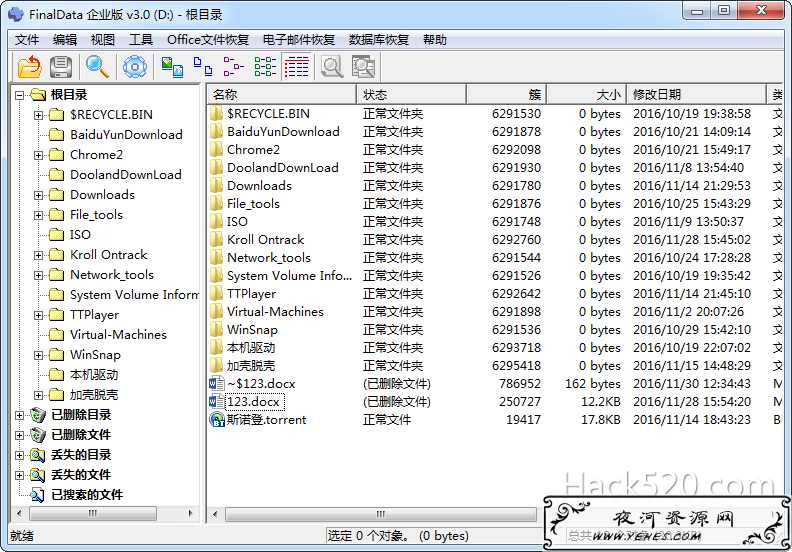Expand the $RECYCLE.BIN tree node
Viewport: 792px width, 552px height.
click(38, 115)
